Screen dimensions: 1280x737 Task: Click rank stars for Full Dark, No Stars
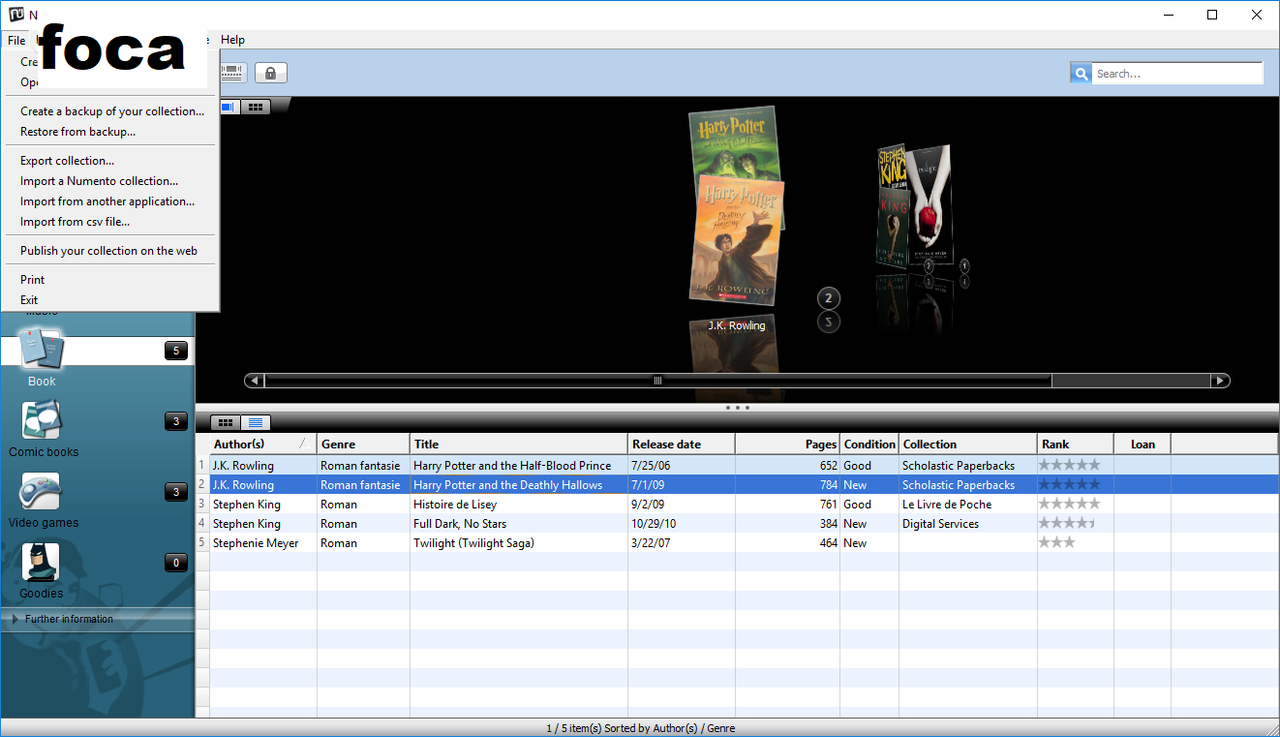[1068, 523]
